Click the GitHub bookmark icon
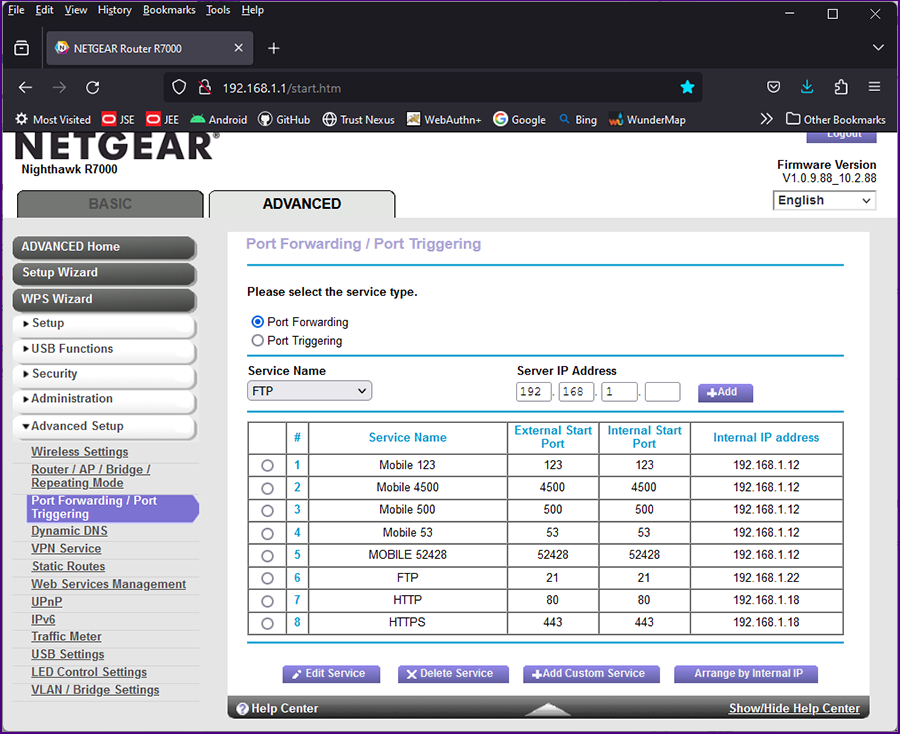This screenshot has width=900, height=734. [265, 119]
